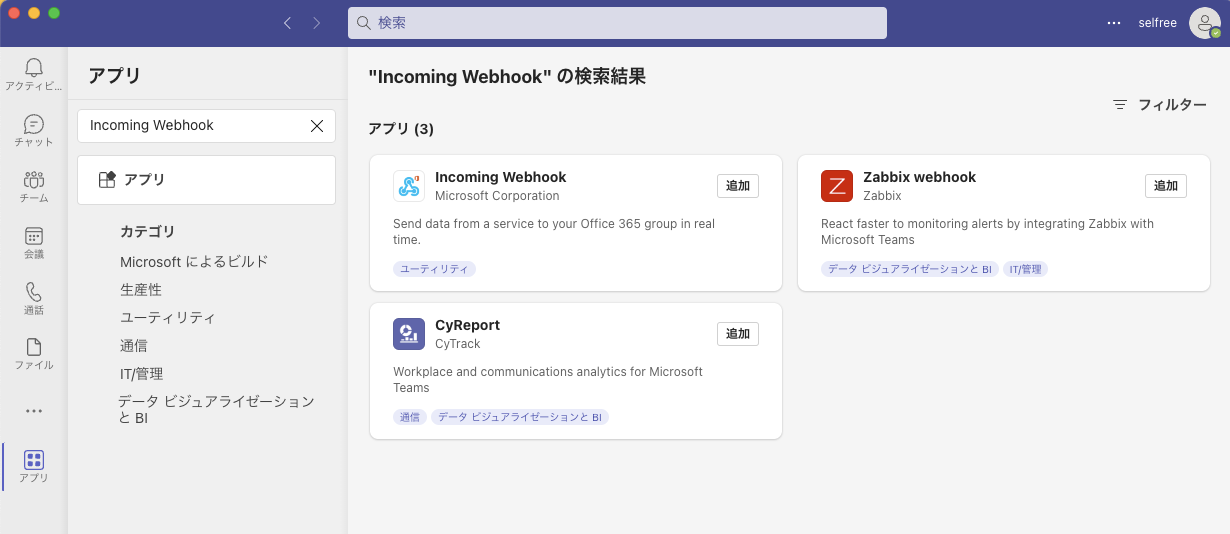The image size is (1230, 534).
Task: Open the フィルター filter label
Action: (x=1172, y=104)
